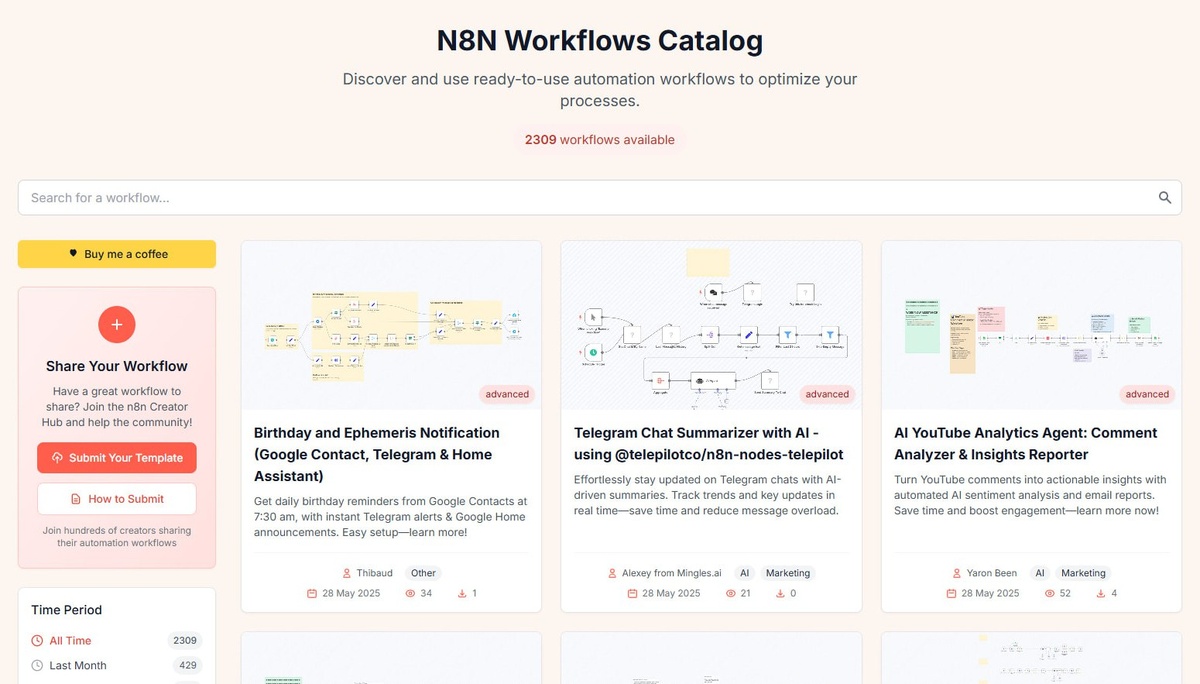Viewport: 1200px width, 684px height.
Task: Click calendar icon on AI YouTube Analytics card
Action: 952,594
